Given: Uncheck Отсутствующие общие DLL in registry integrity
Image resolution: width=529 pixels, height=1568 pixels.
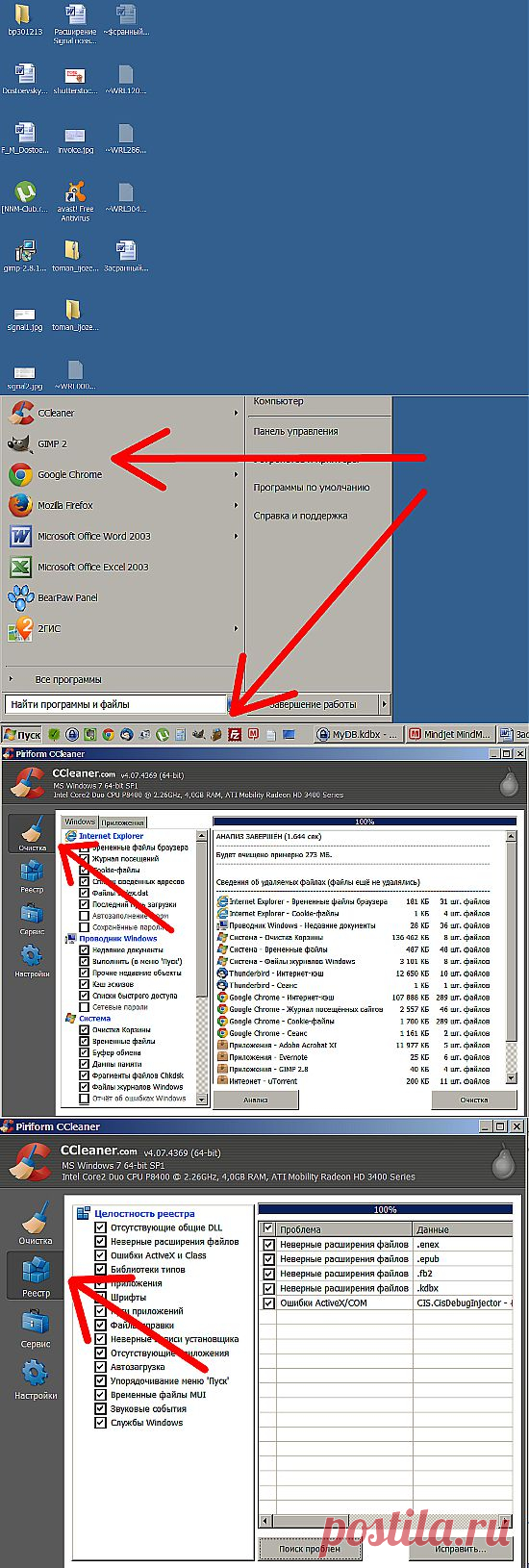Looking at the screenshot, I should [x=100, y=1227].
